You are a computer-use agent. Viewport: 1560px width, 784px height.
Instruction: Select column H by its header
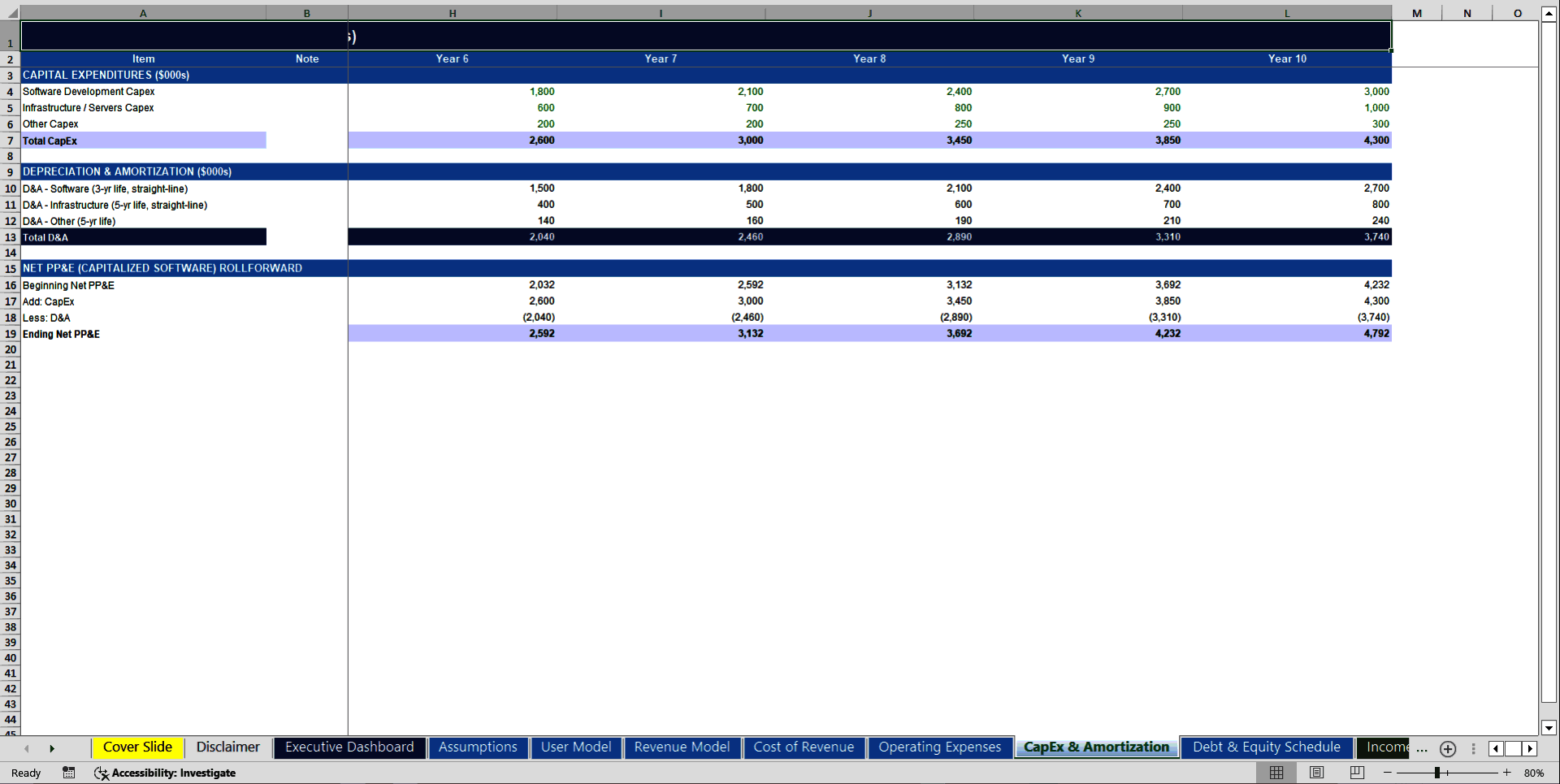click(x=452, y=13)
